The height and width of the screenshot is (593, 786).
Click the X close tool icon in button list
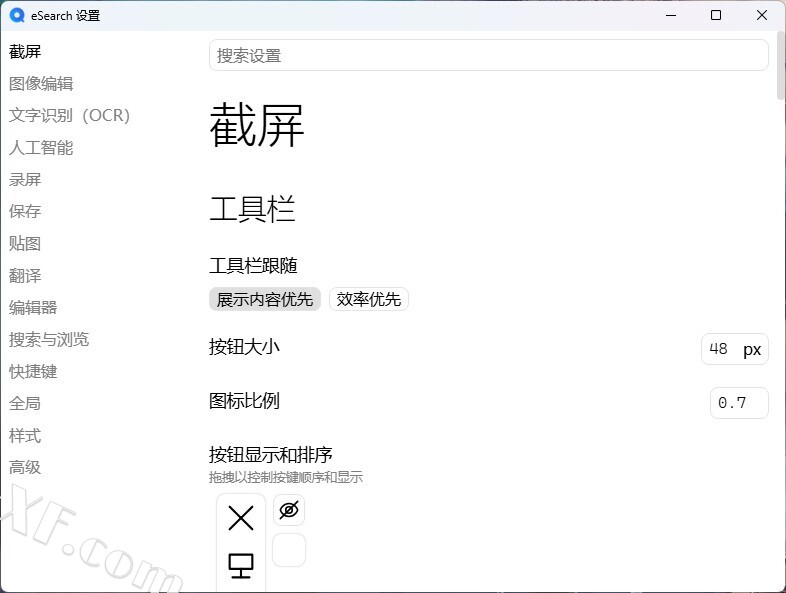pos(241,518)
